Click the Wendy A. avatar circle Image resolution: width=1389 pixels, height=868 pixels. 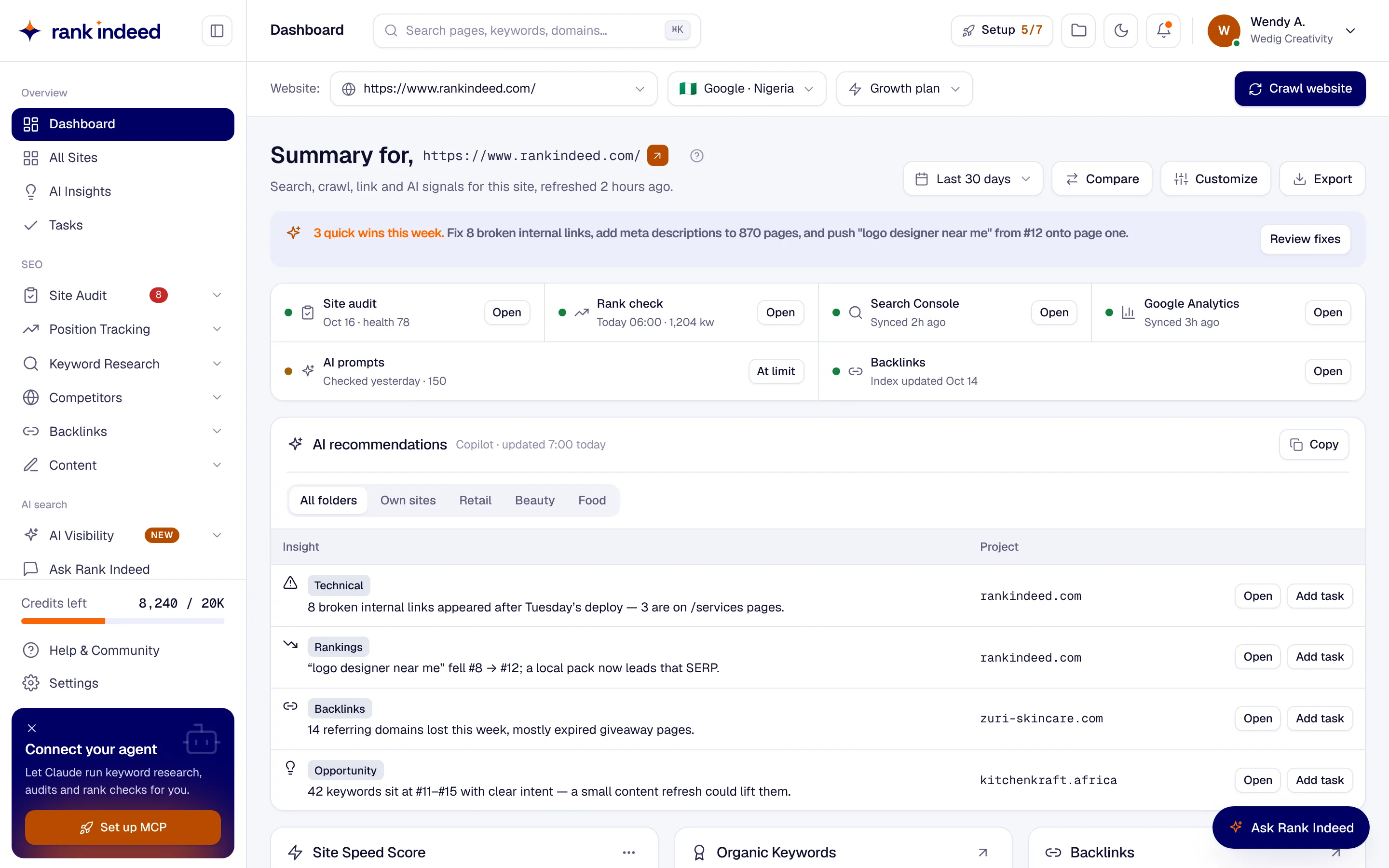tap(1224, 30)
